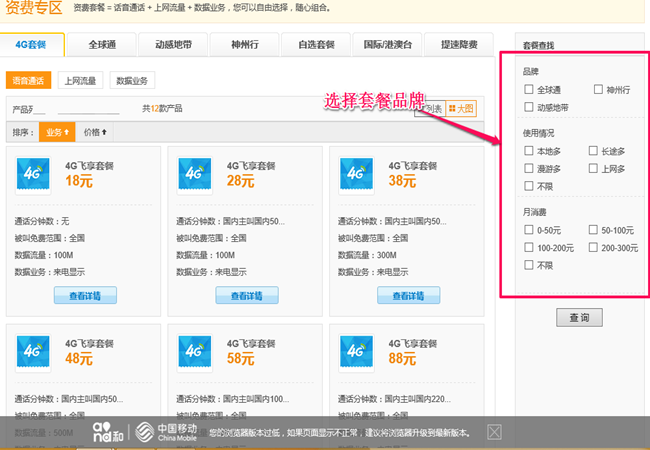Check the 动感地带 brand checkbox
This screenshot has height=450, width=650.
(529, 107)
